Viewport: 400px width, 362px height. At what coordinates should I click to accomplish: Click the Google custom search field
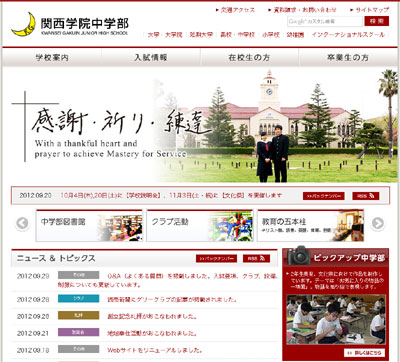pyautogui.click(x=325, y=21)
